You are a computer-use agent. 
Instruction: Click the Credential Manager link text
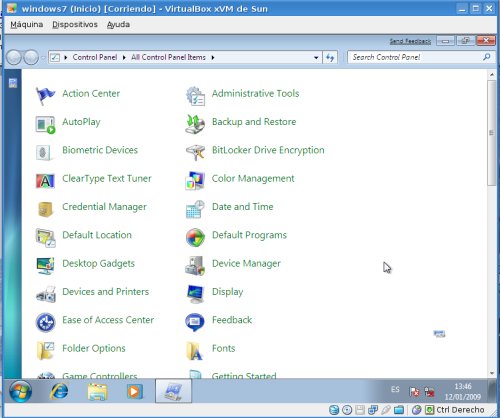coord(104,207)
